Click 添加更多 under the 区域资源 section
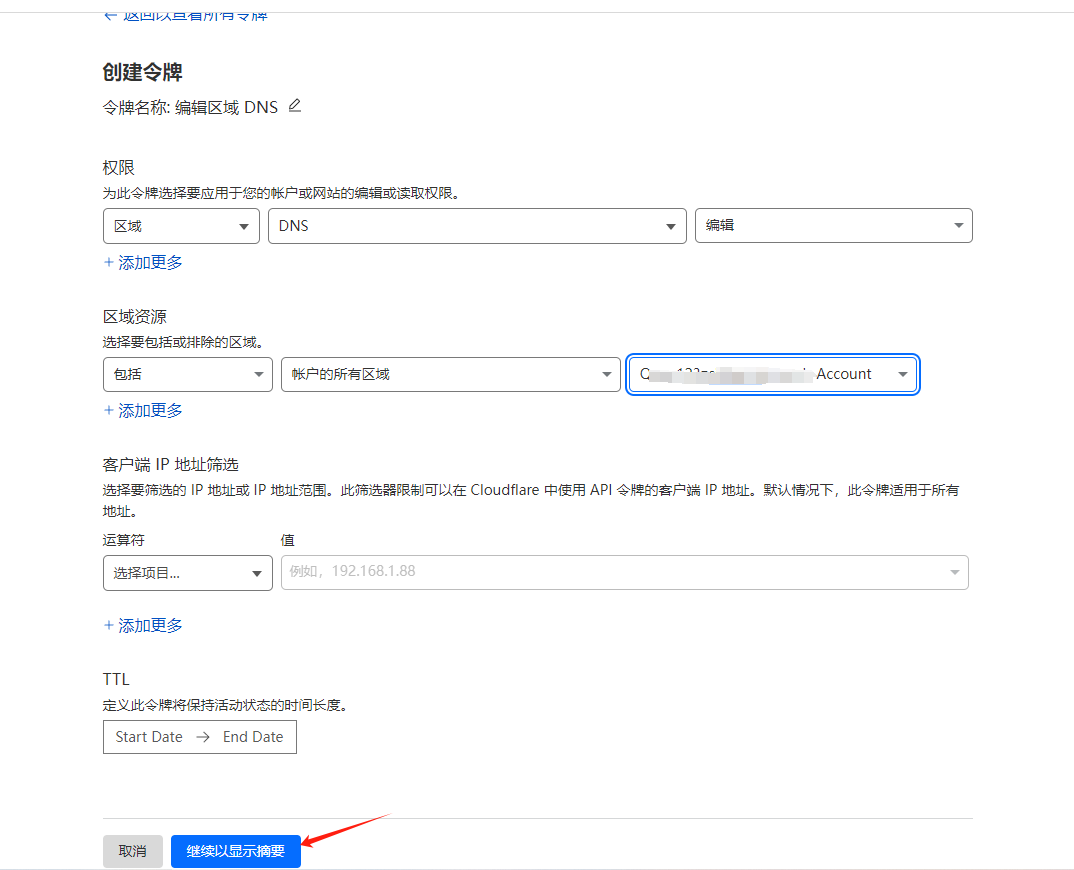The height and width of the screenshot is (870, 1074). [143, 411]
